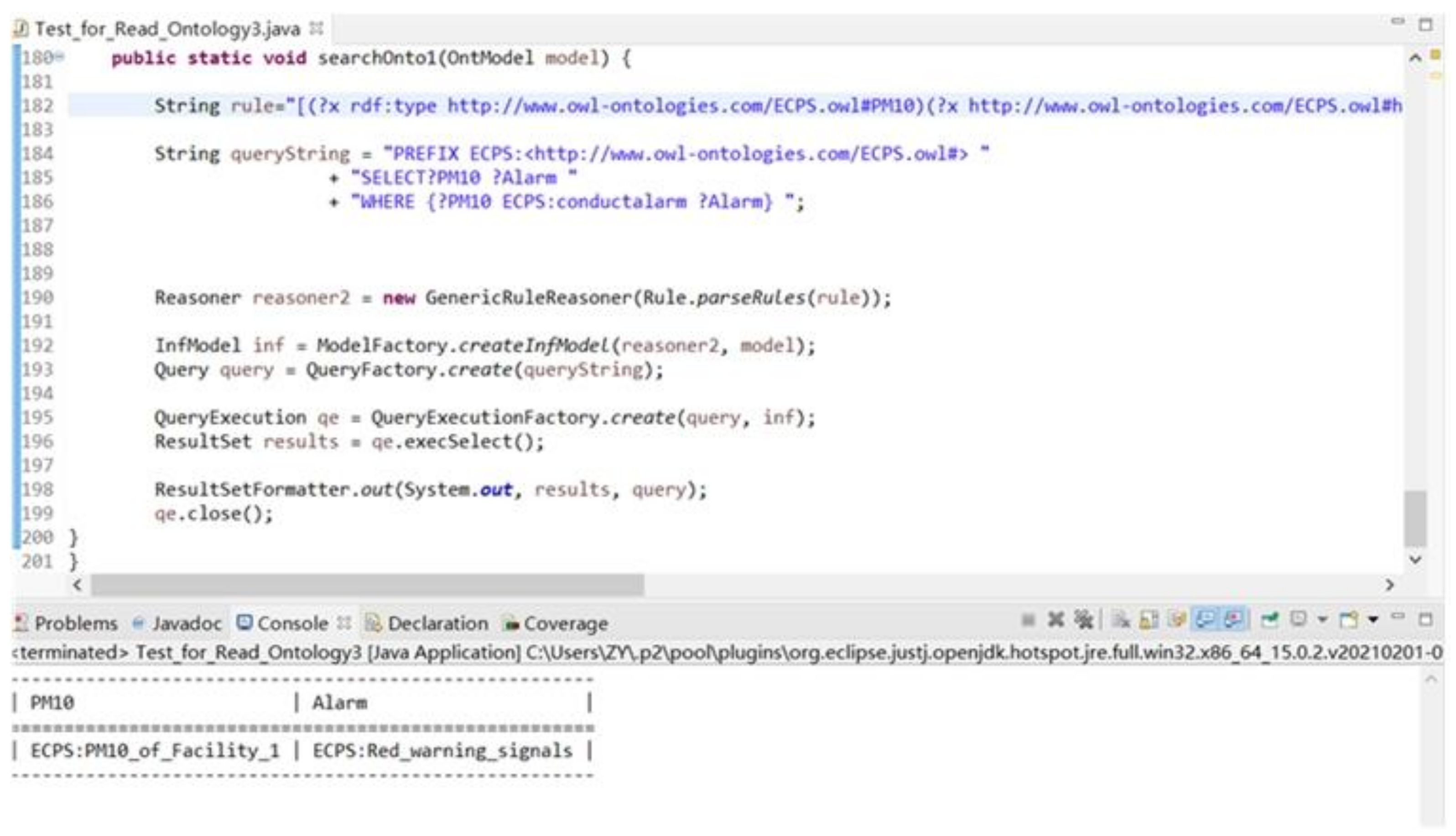This screenshot has height=836, width=1456.
Task: Click Remove Launch icon in Console toolbar
Action: (1055, 620)
